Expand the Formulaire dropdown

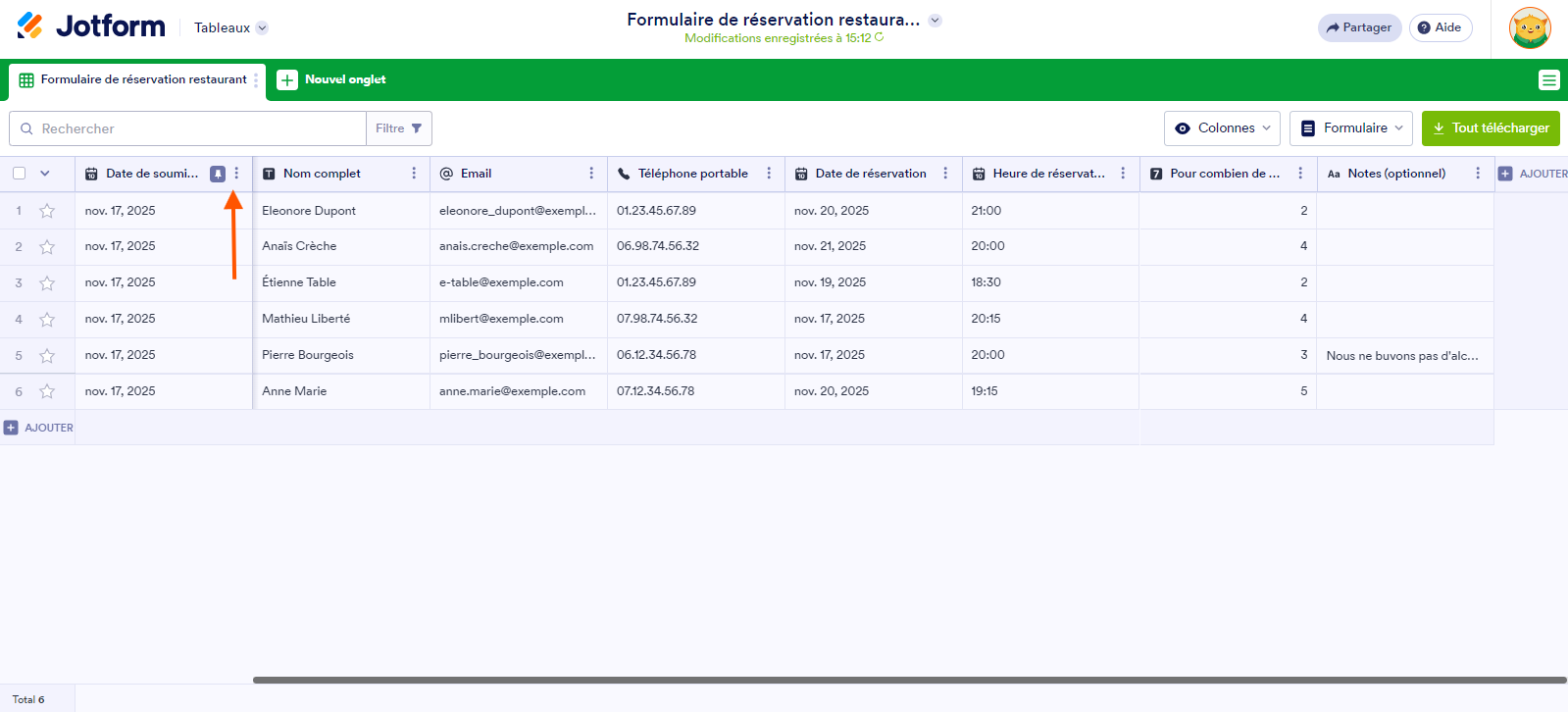pyautogui.click(x=1350, y=128)
